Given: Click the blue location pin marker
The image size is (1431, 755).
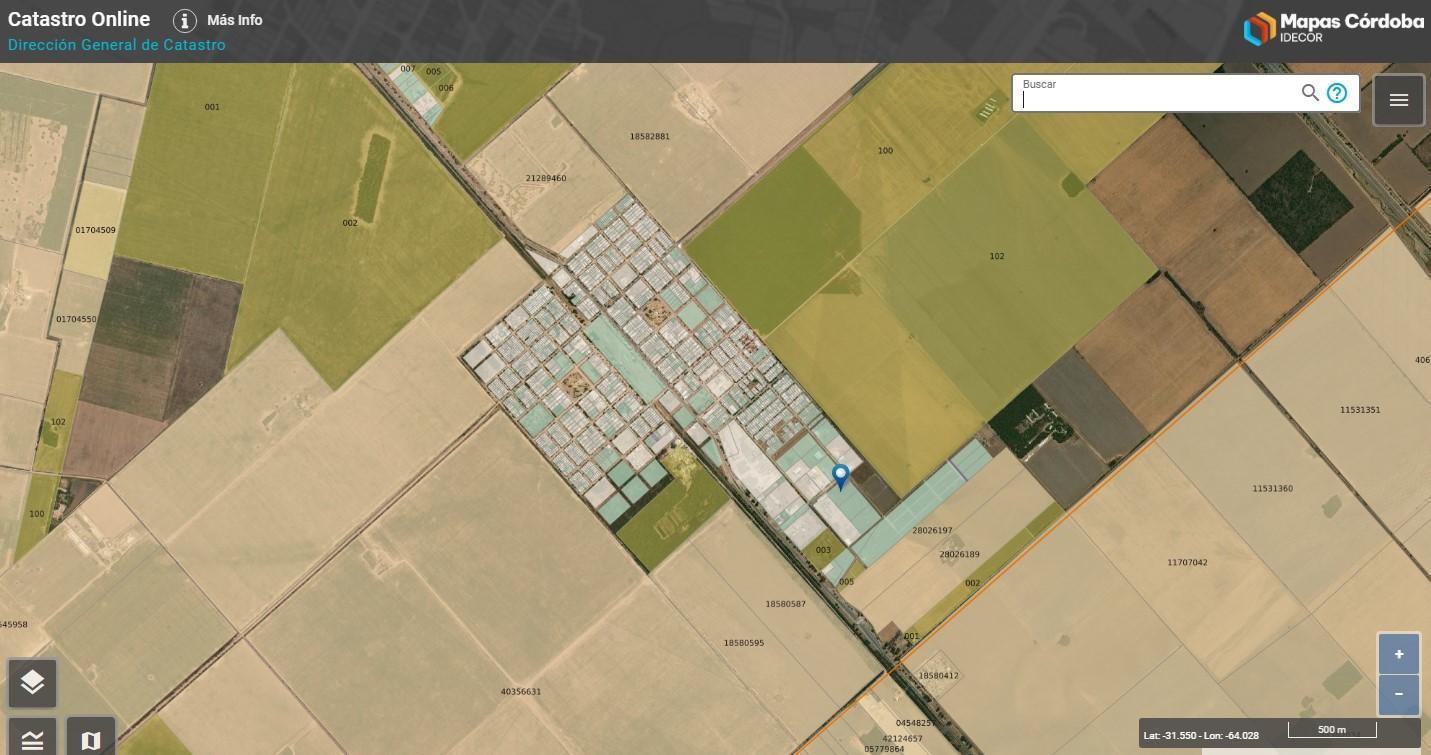Looking at the screenshot, I should (x=841, y=476).
